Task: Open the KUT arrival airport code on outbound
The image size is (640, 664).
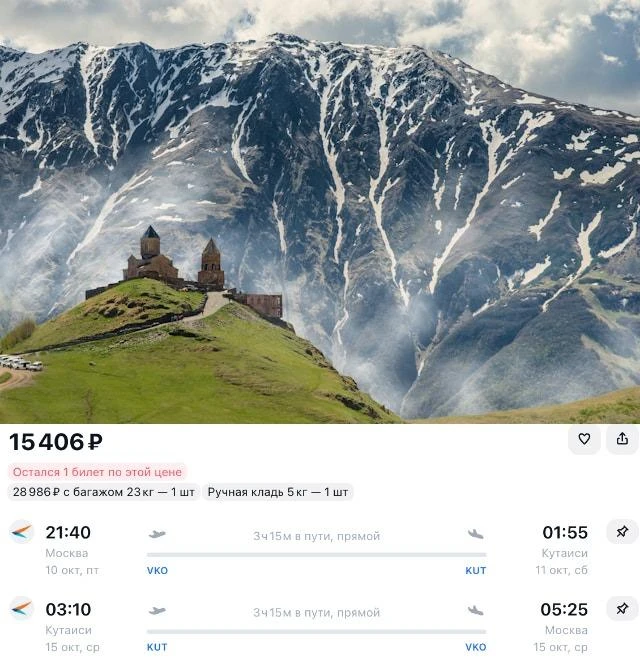Action: [x=476, y=570]
